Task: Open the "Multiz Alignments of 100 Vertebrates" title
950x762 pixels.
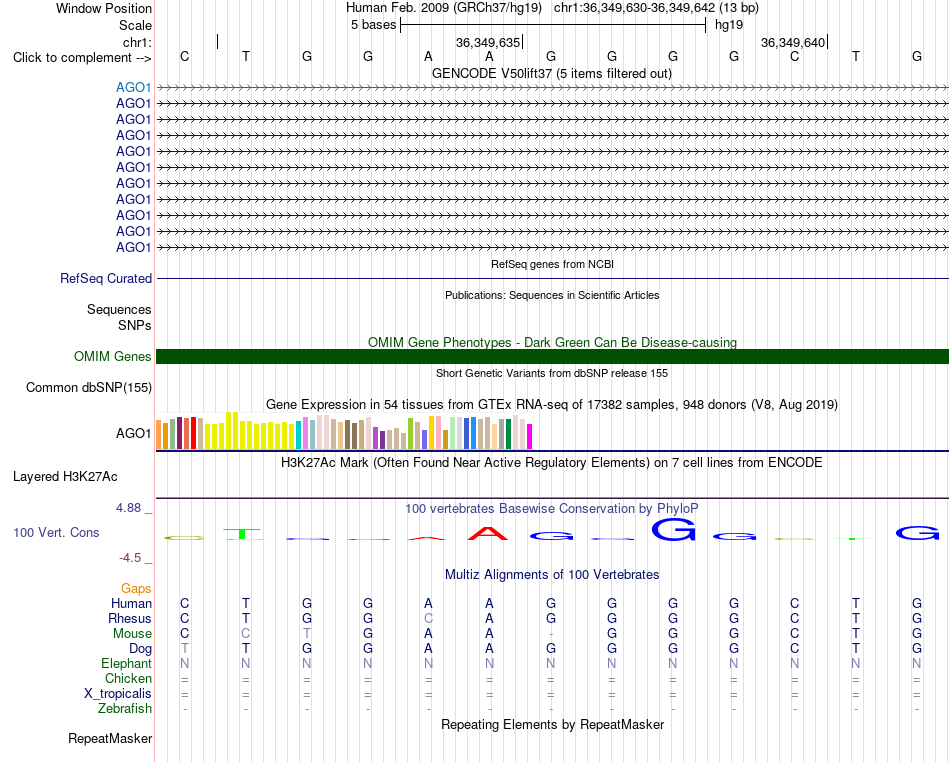Action: click(552, 574)
